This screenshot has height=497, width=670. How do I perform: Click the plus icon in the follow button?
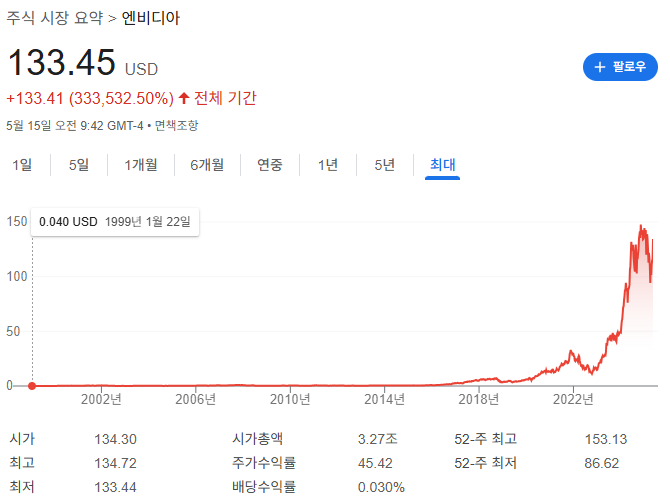pyautogui.click(x=600, y=67)
